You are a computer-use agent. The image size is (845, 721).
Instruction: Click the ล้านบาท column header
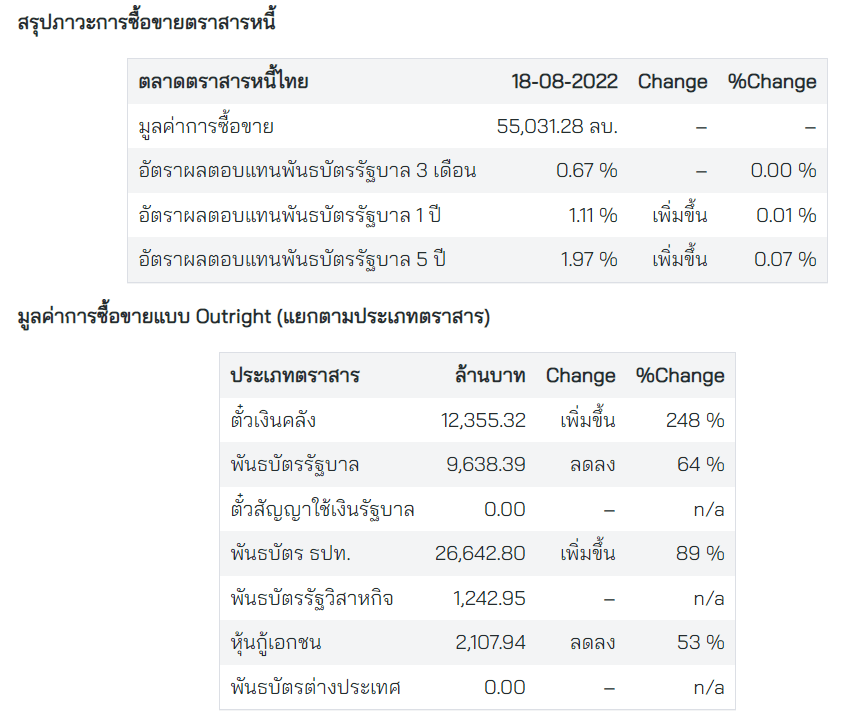[x=488, y=376]
